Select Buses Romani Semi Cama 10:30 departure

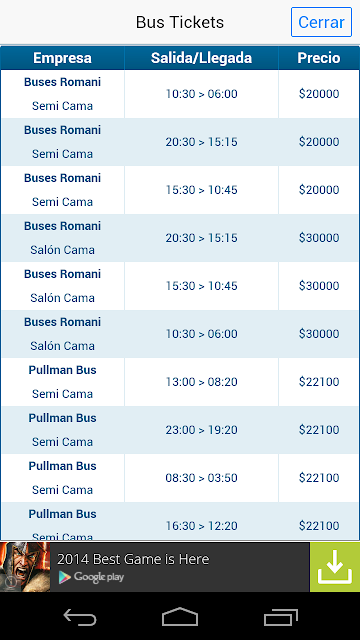click(180, 94)
